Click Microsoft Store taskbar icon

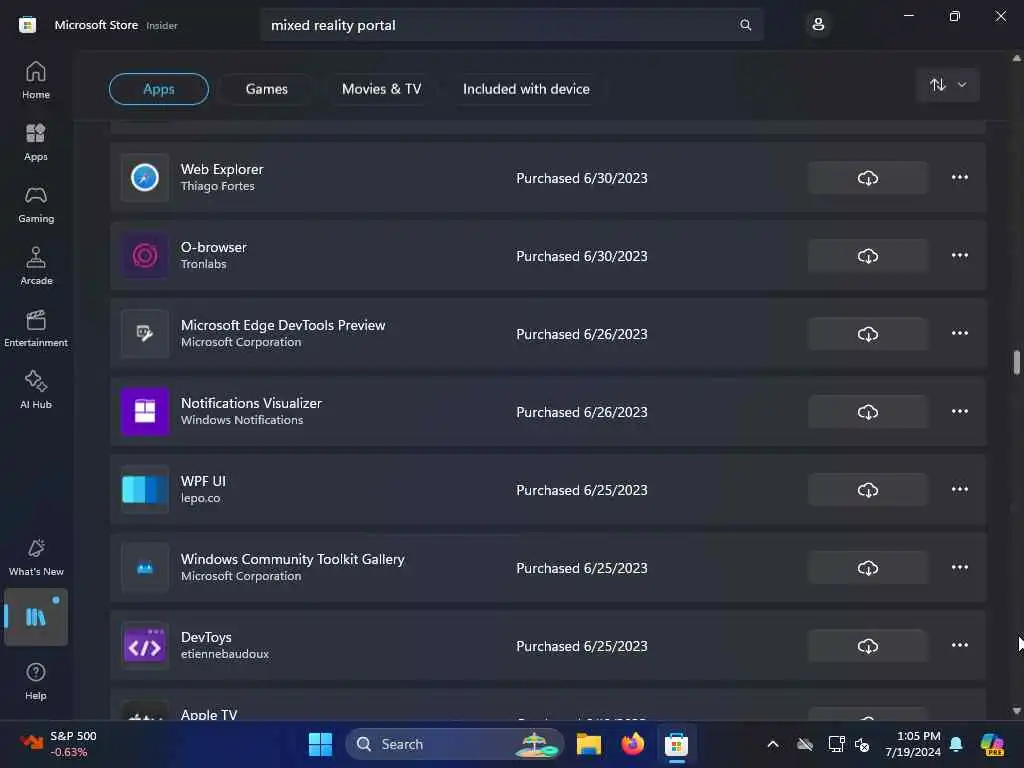pyautogui.click(x=677, y=744)
